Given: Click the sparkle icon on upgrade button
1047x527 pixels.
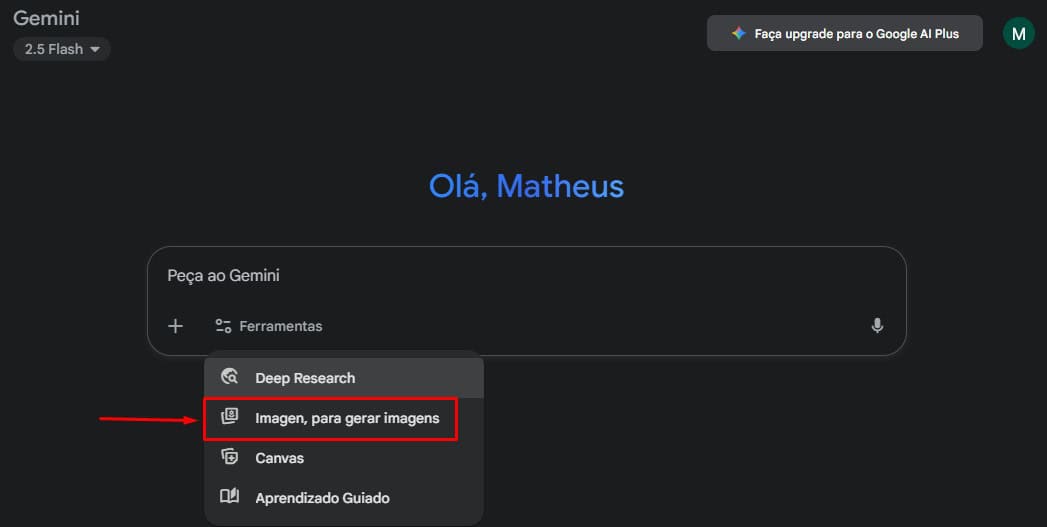Looking at the screenshot, I should tap(738, 34).
